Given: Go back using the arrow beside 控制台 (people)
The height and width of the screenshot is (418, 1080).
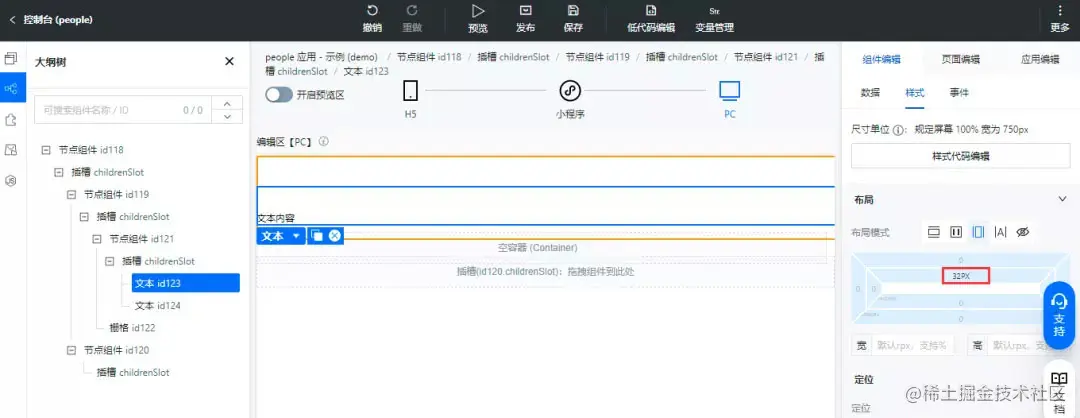Looking at the screenshot, I should (x=12, y=20).
